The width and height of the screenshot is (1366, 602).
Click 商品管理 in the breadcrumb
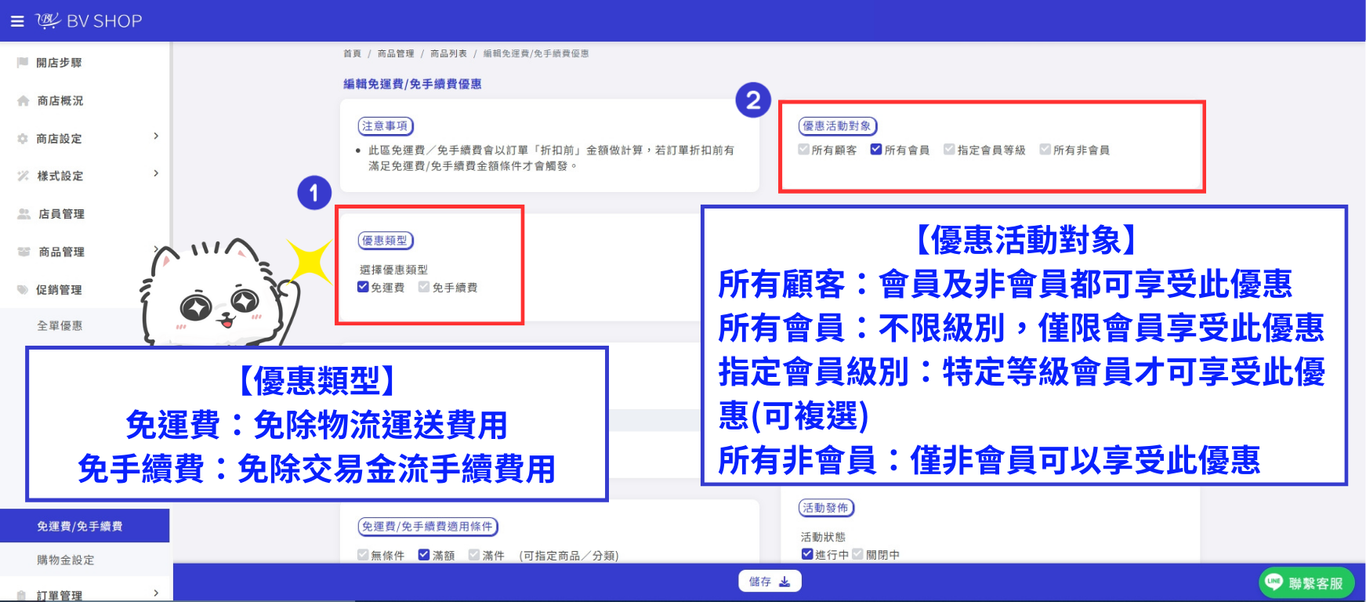(x=395, y=53)
